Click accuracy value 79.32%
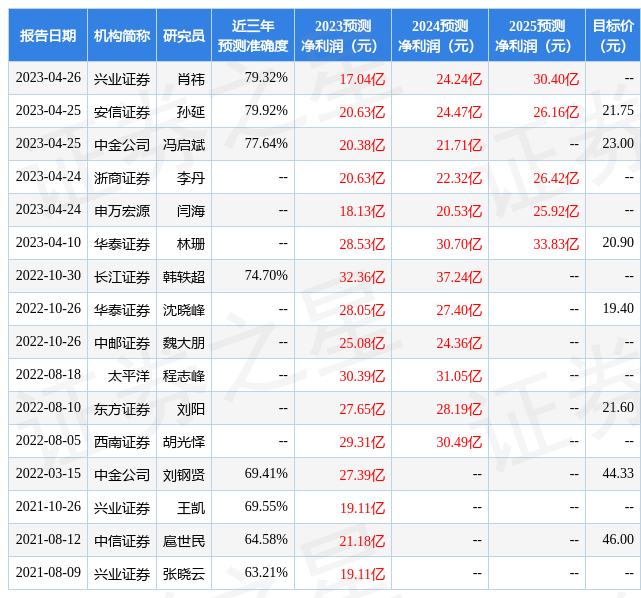Screen dimensions: 641x598 pos(266,78)
